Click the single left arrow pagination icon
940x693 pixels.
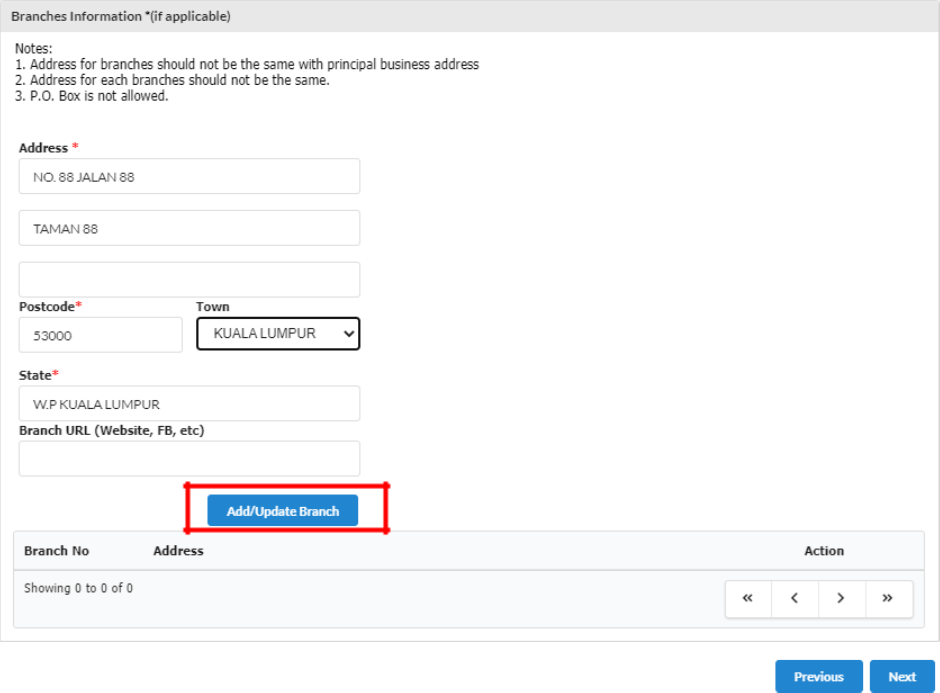794,598
